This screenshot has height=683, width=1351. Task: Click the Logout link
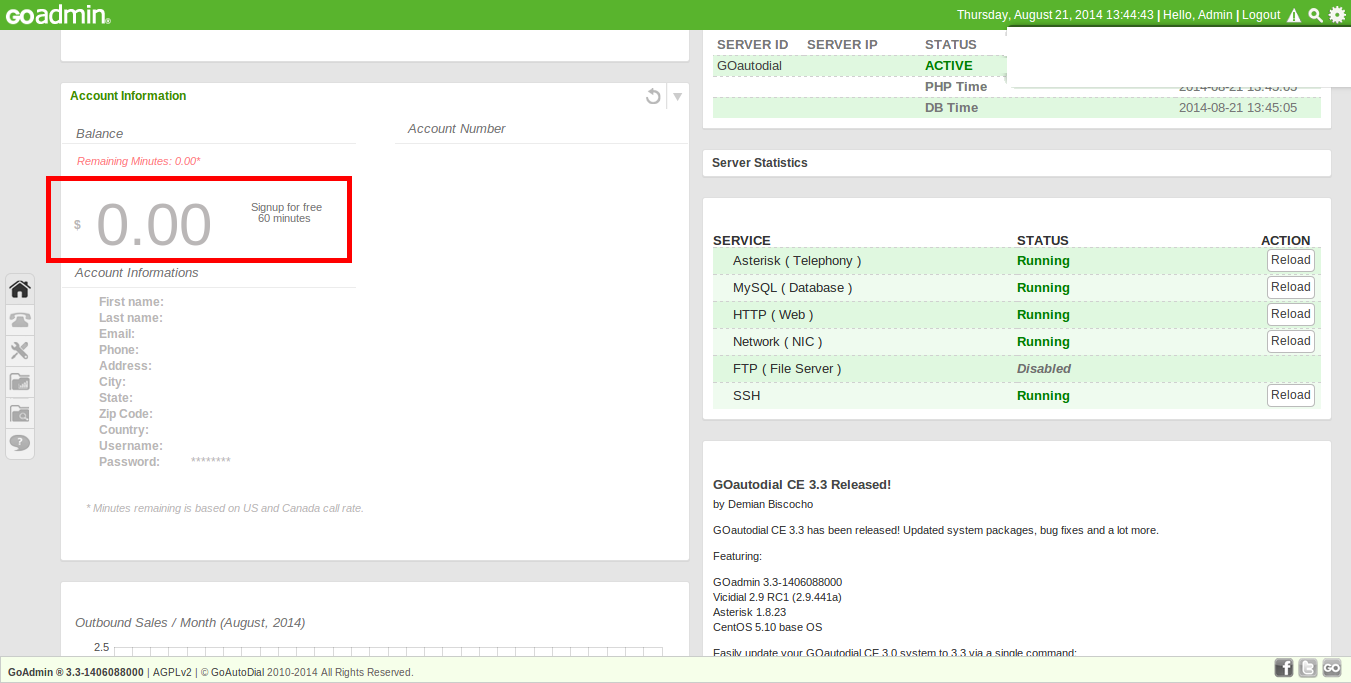point(1261,15)
